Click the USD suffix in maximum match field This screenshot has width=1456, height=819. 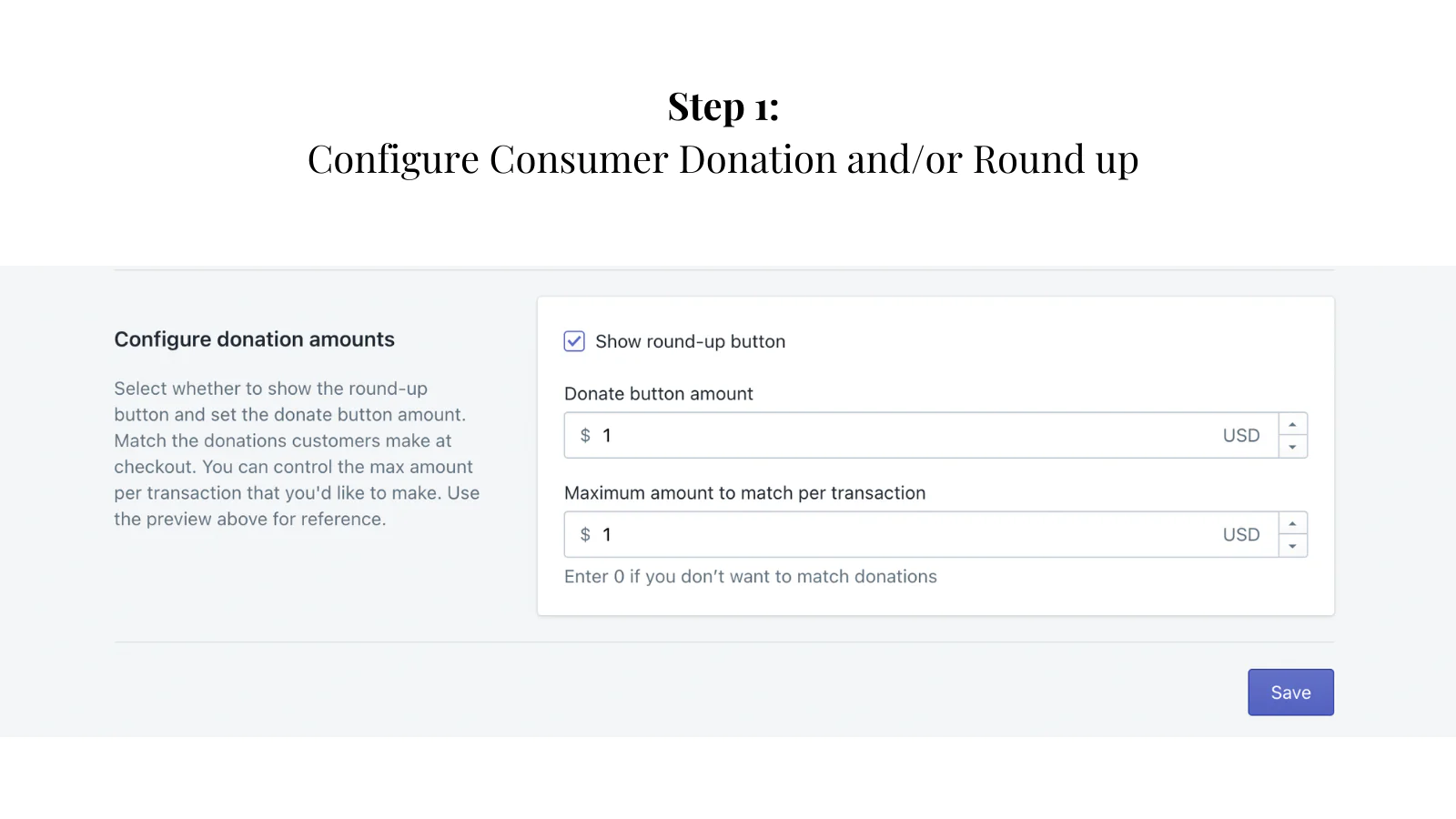click(1241, 535)
